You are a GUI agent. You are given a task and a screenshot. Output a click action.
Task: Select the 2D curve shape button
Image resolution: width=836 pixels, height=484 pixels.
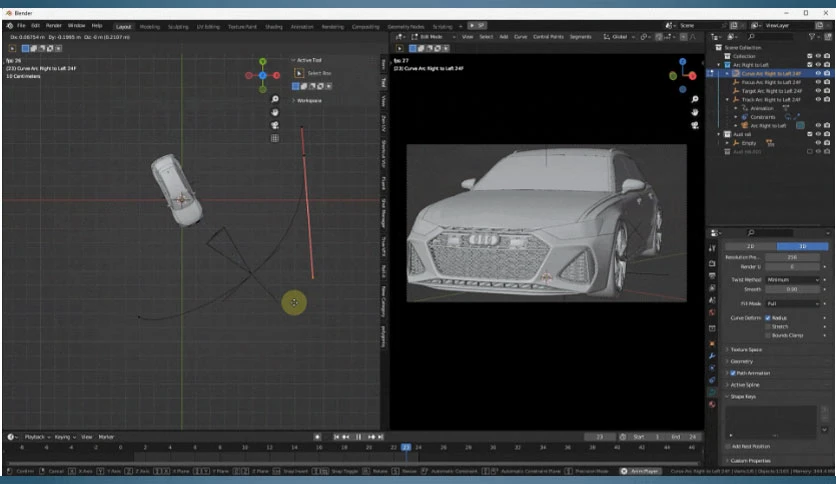[x=751, y=246]
